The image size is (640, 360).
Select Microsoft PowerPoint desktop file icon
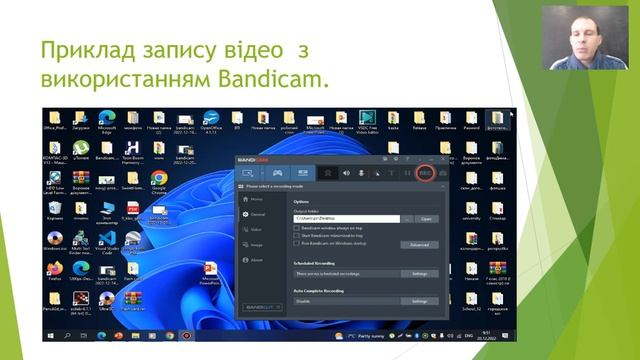[210, 273]
